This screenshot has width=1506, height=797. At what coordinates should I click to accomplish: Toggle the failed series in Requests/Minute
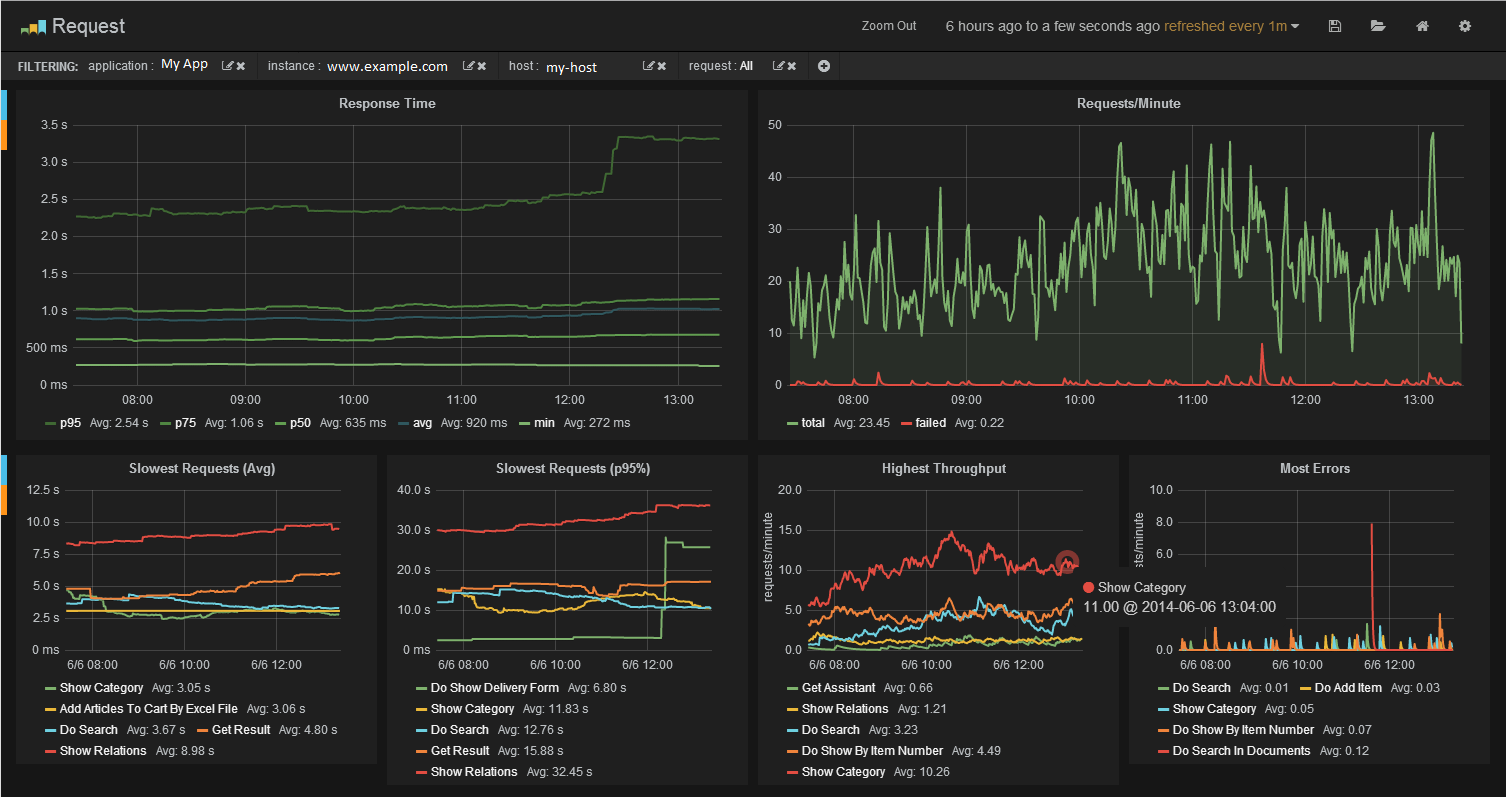point(930,423)
